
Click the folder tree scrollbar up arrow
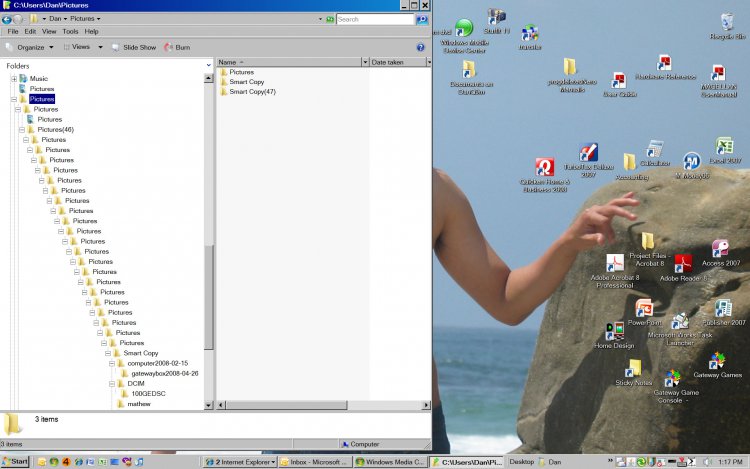pos(209,78)
